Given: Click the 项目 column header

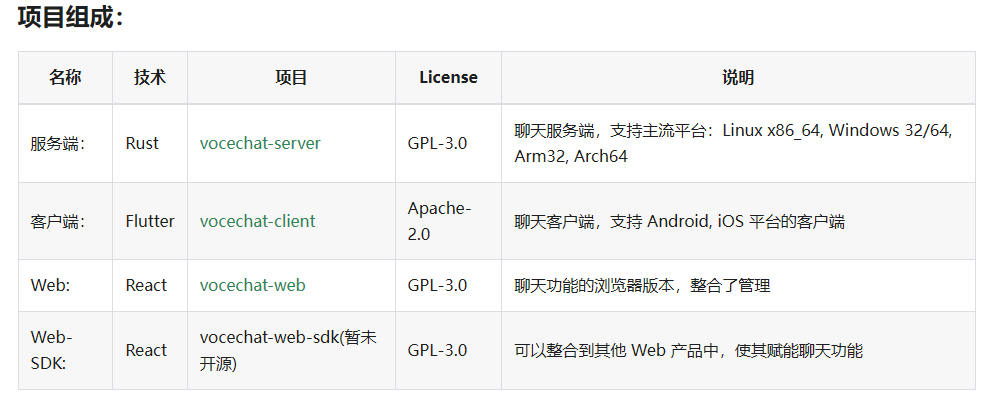Looking at the screenshot, I should coord(291,78).
